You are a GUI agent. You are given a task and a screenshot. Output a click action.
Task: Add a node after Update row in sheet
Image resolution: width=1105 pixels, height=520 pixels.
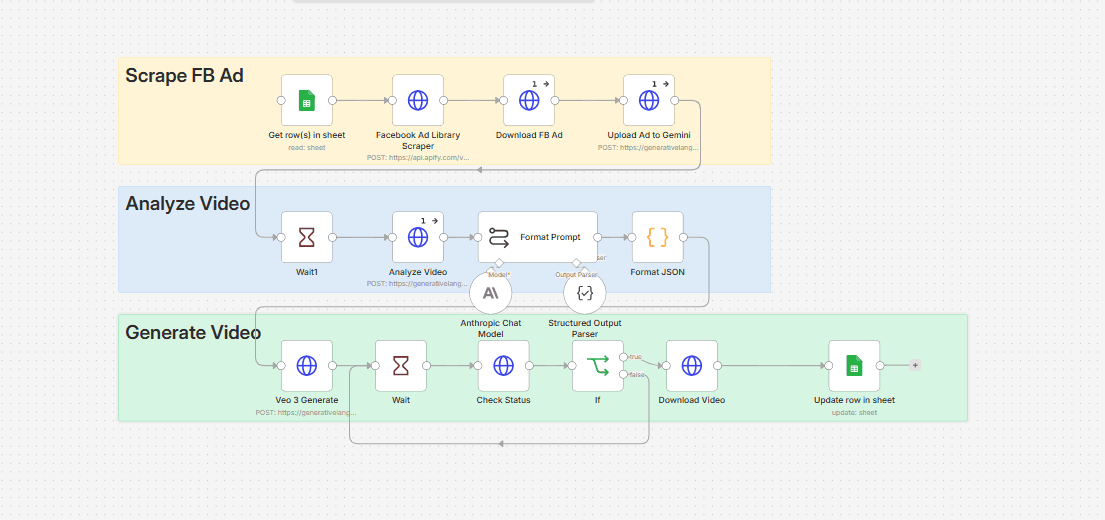point(915,365)
